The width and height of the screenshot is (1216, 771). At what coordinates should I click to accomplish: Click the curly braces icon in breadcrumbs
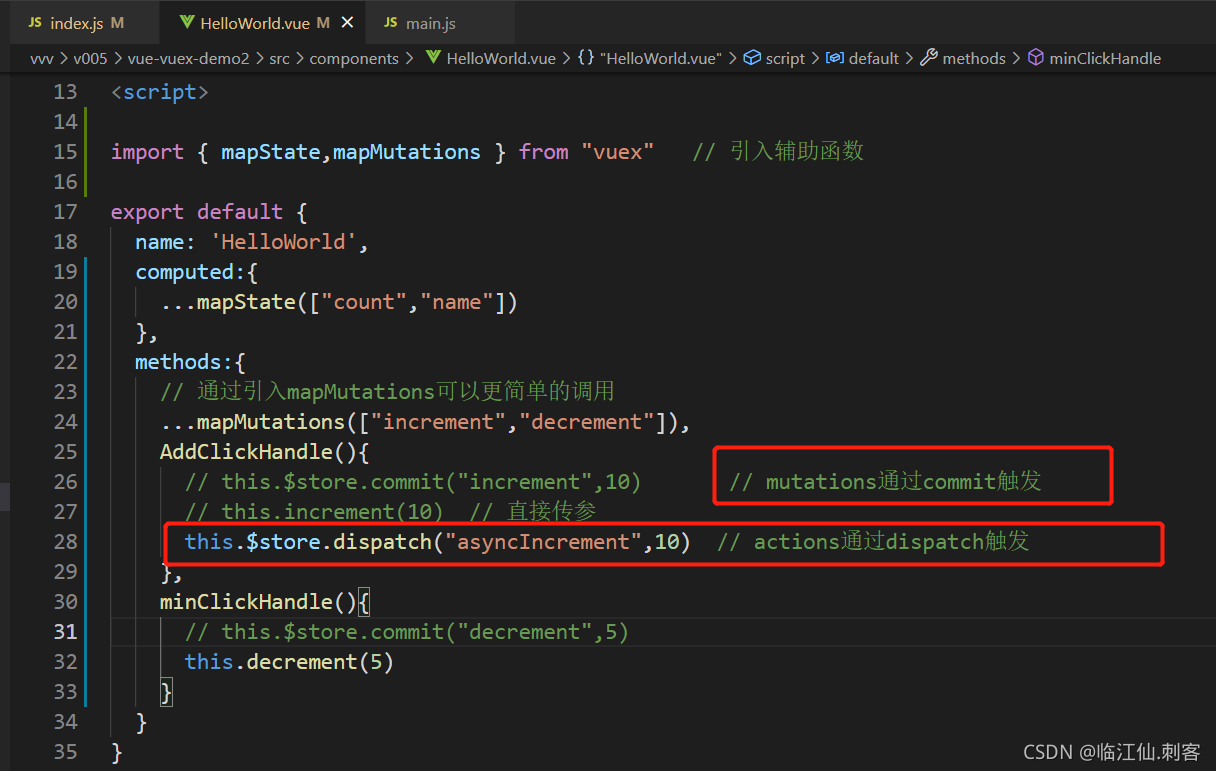(x=586, y=58)
